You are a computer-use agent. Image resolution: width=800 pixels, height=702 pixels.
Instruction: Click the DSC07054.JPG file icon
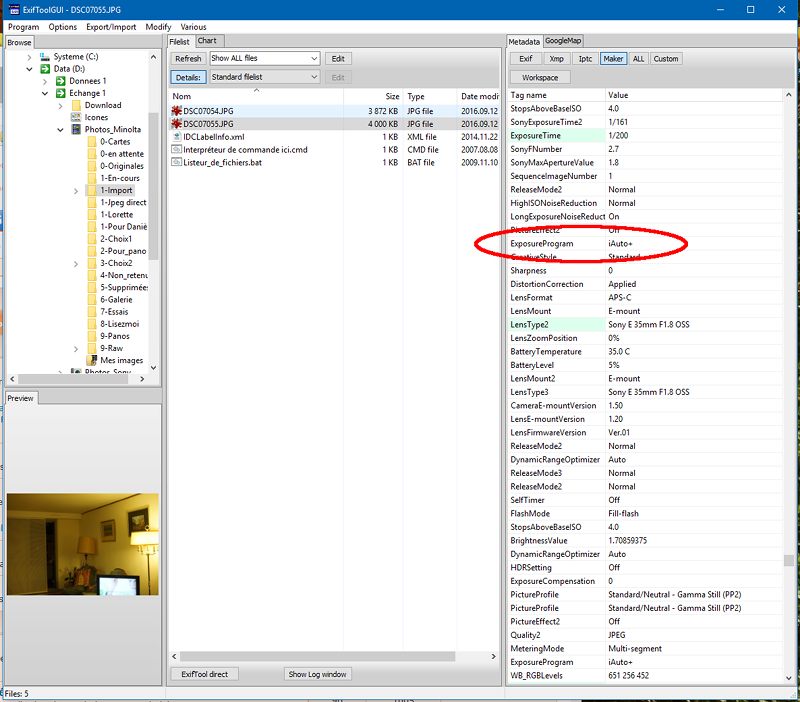tap(177, 111)
